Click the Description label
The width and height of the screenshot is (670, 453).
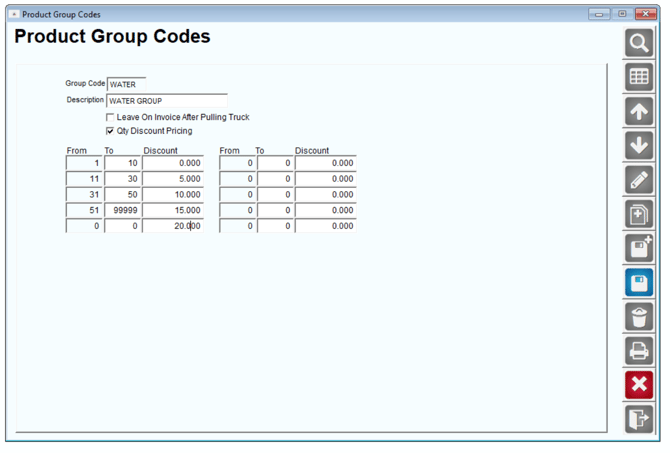[x=85, y=100]
